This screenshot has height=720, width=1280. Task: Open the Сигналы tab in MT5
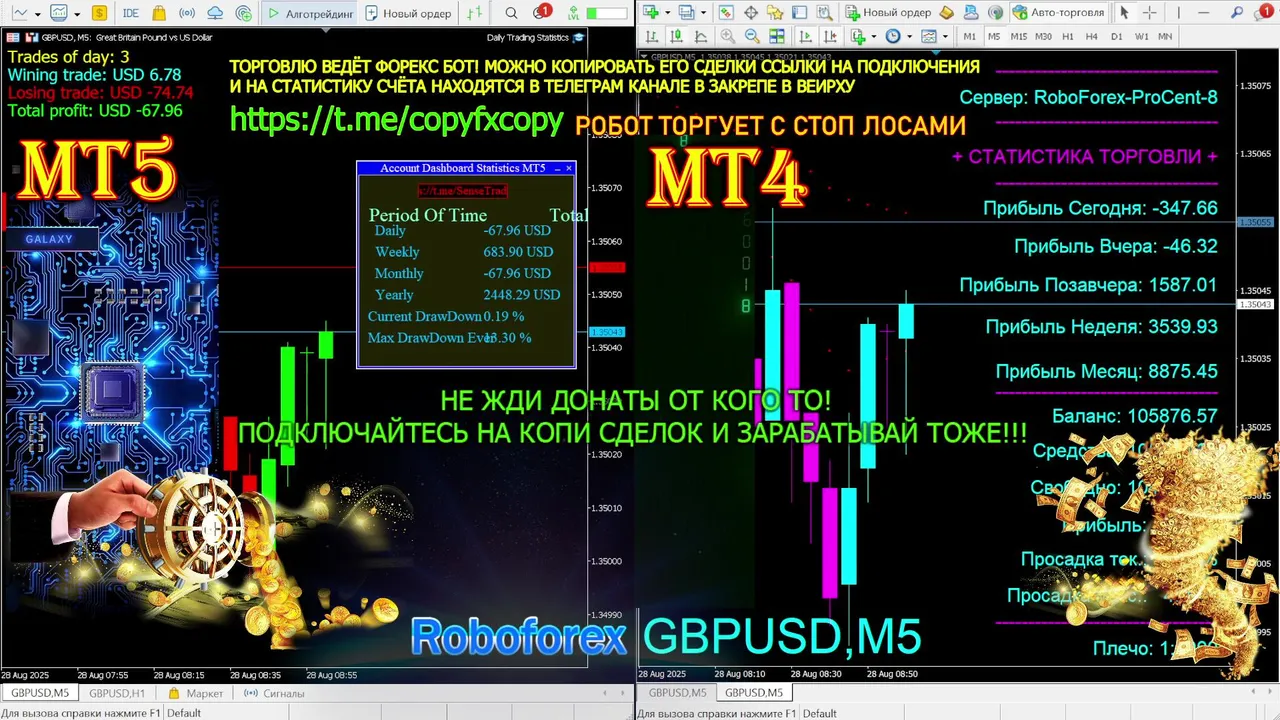pos(274,693)
